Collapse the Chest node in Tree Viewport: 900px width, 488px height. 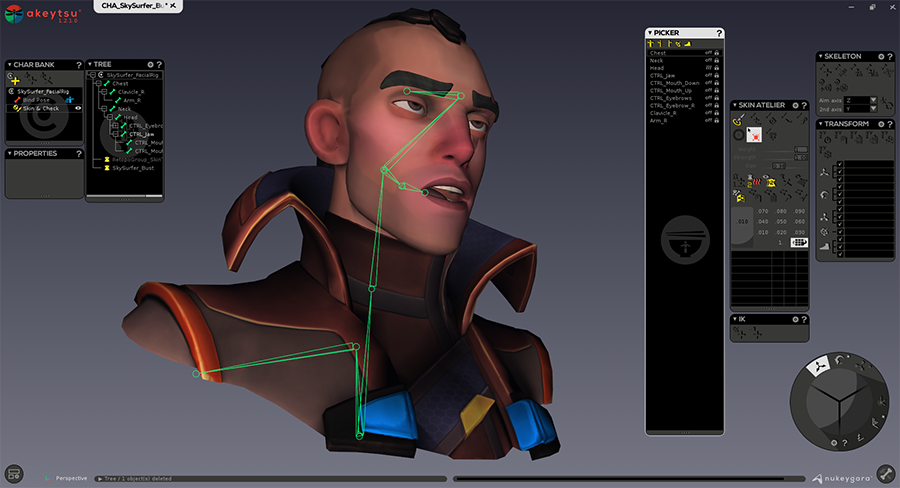click(98, 83)
